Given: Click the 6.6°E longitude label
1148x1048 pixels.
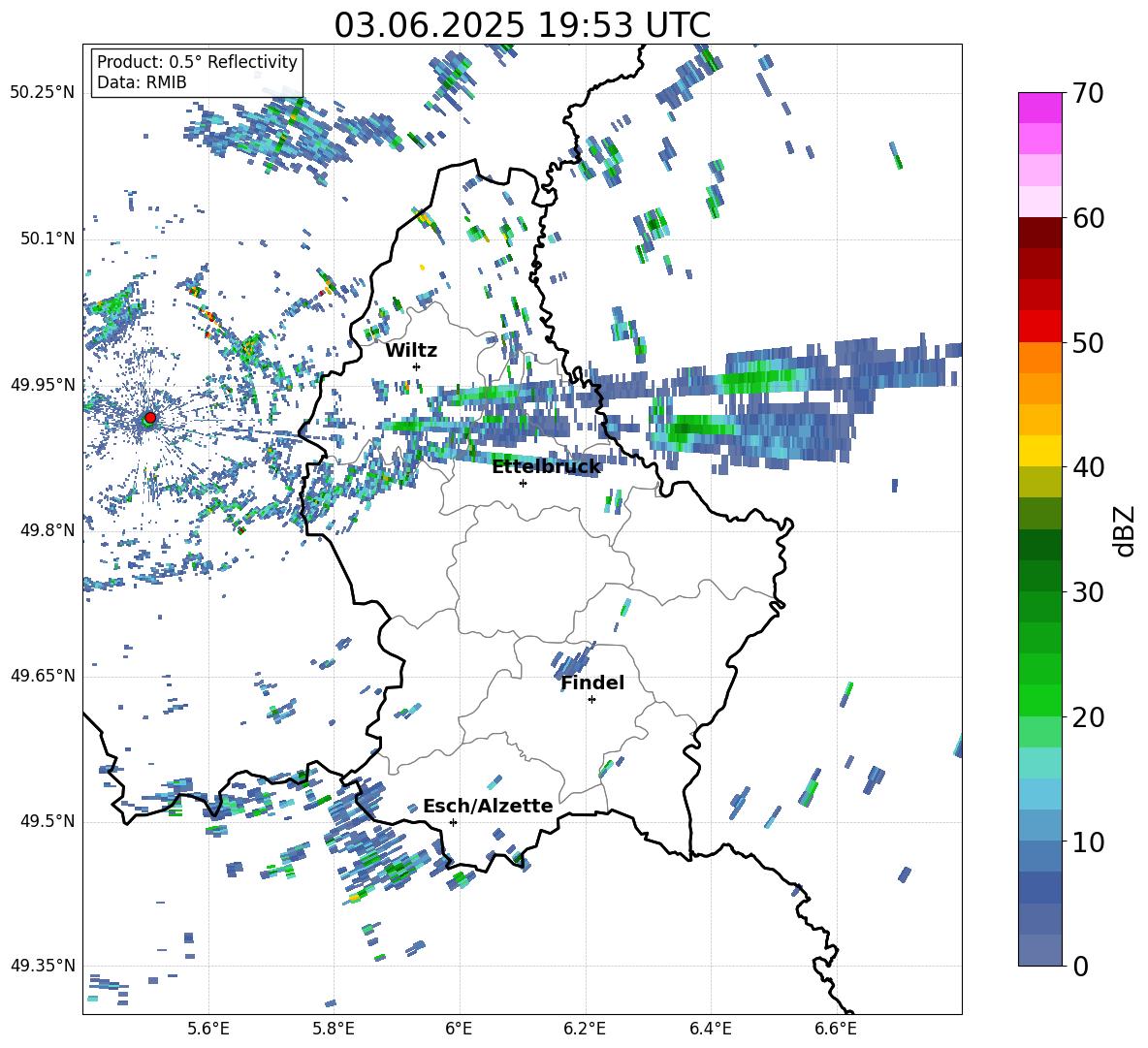Looking at the screenshot, I should click(836, 1029).
